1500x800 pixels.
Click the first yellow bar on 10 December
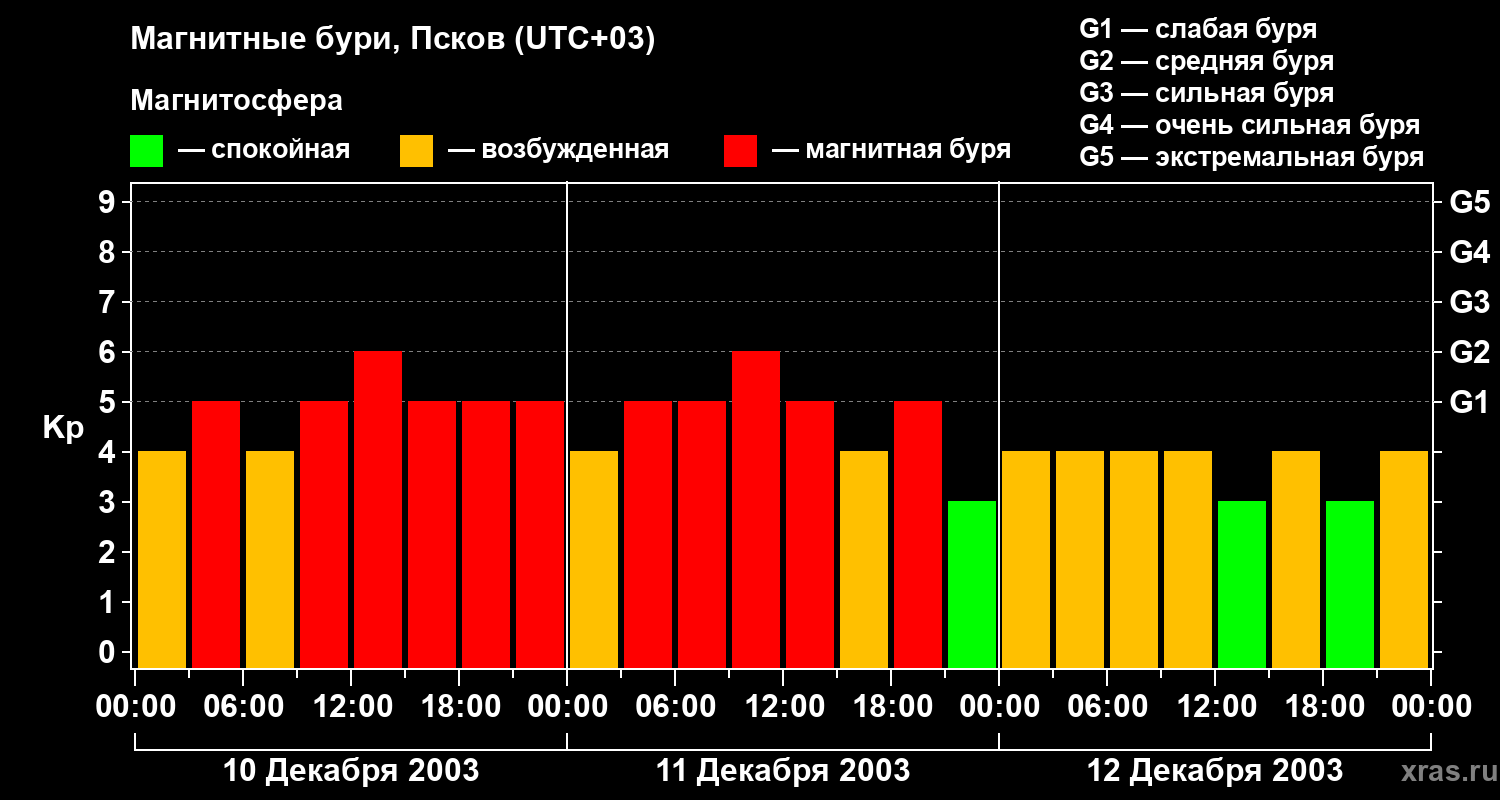pyautogui.click(x=162, y=559)
